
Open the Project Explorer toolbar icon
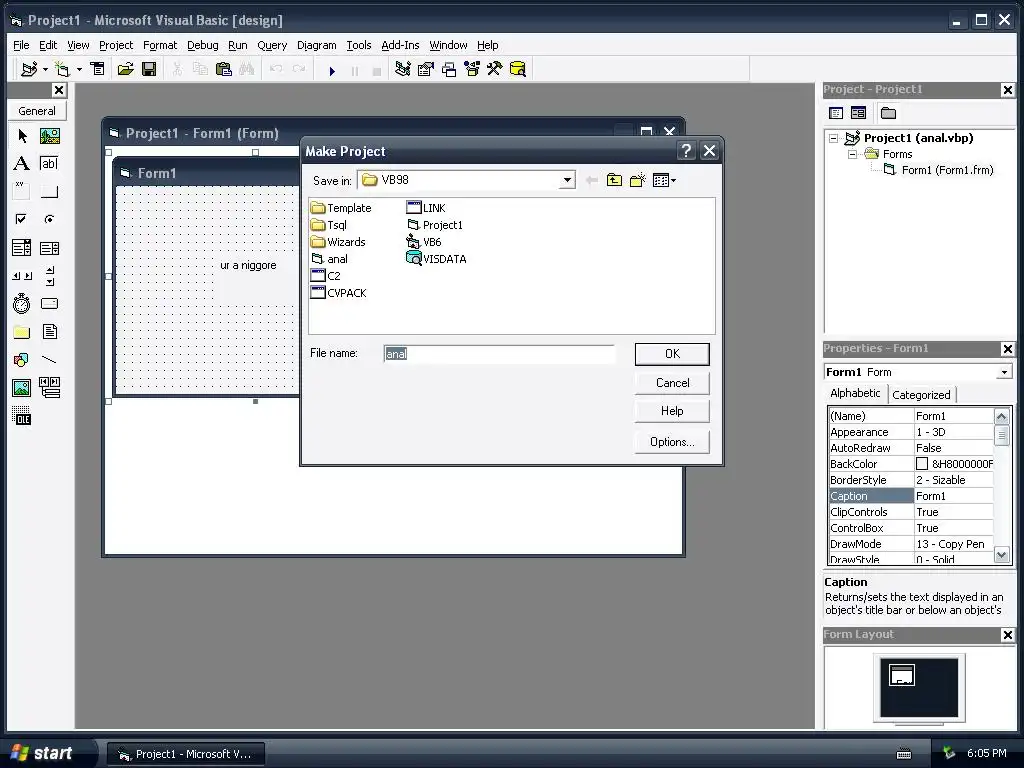(x=402, y=69)
